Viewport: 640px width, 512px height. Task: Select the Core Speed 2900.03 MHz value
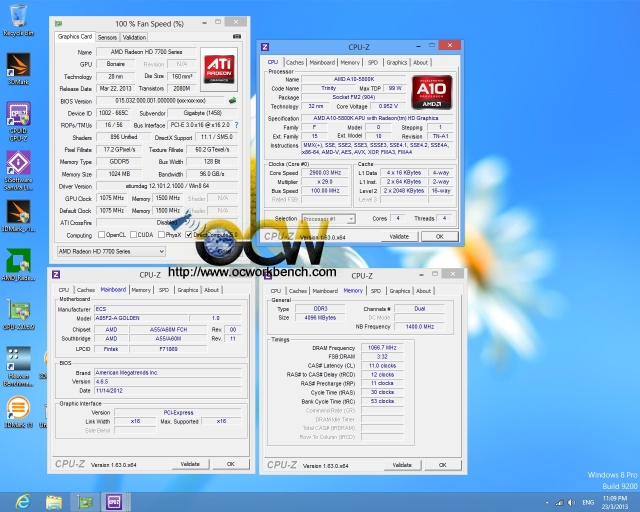pos(325,173)
